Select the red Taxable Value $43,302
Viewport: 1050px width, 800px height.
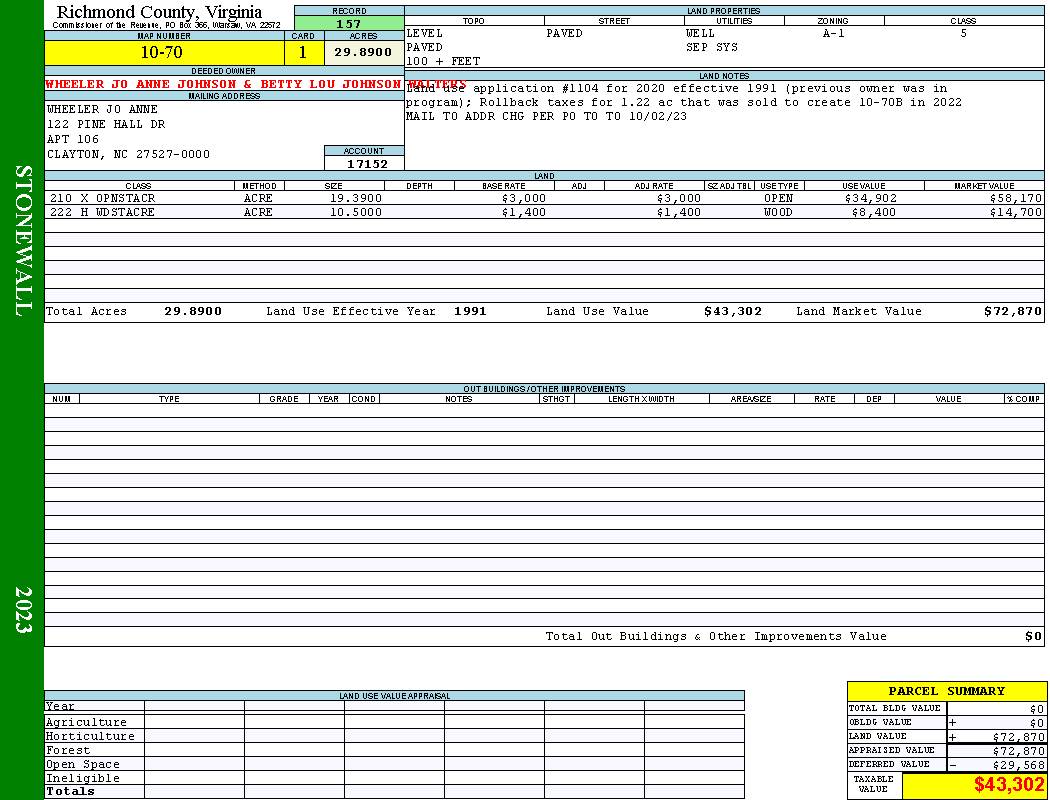click(1009, 785)
